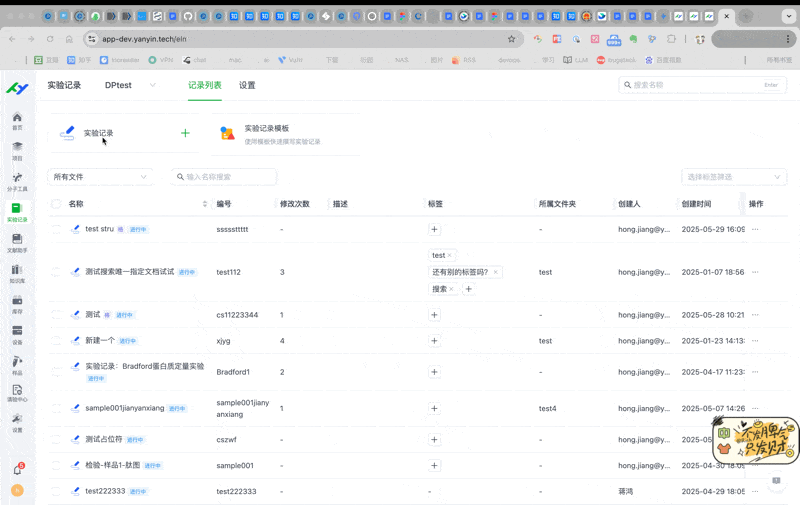Open more actions for the Bradford1 row

click(755, 372)
